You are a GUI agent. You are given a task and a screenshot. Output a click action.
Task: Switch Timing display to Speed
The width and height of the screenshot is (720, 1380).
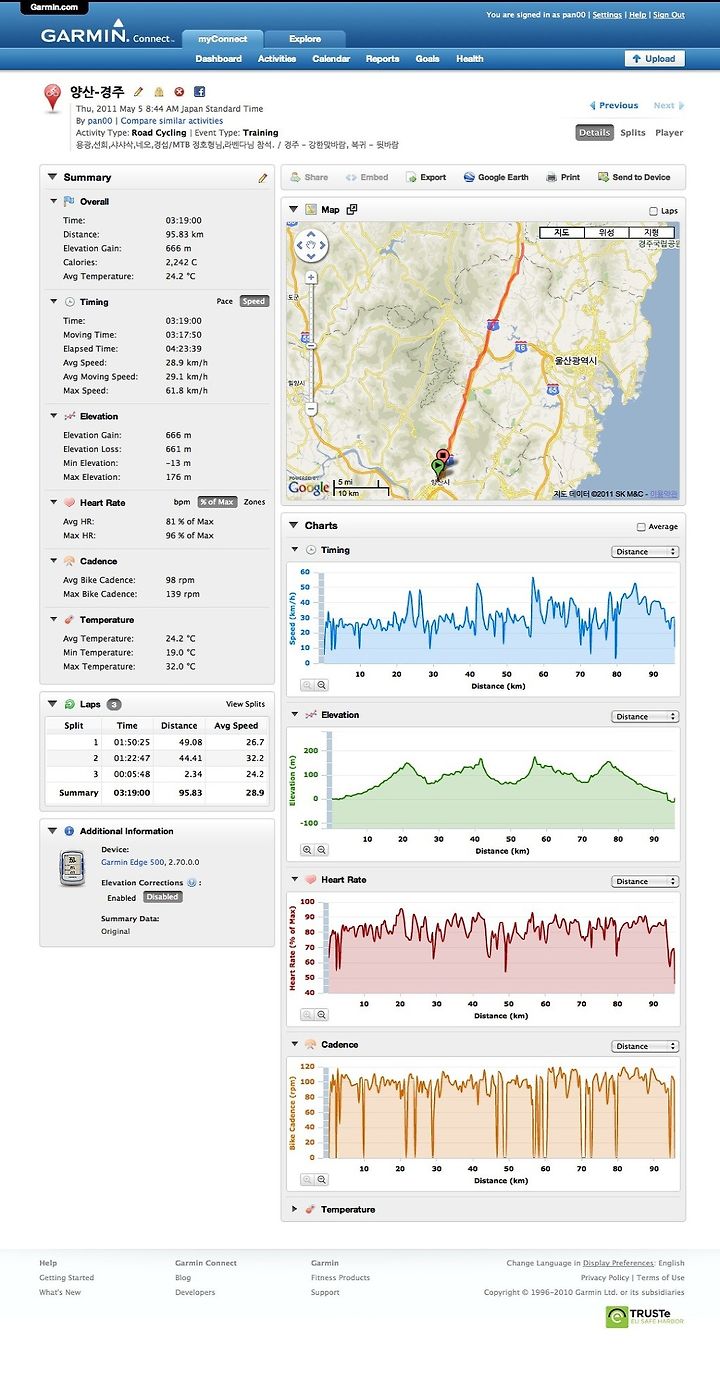[254, 301]
